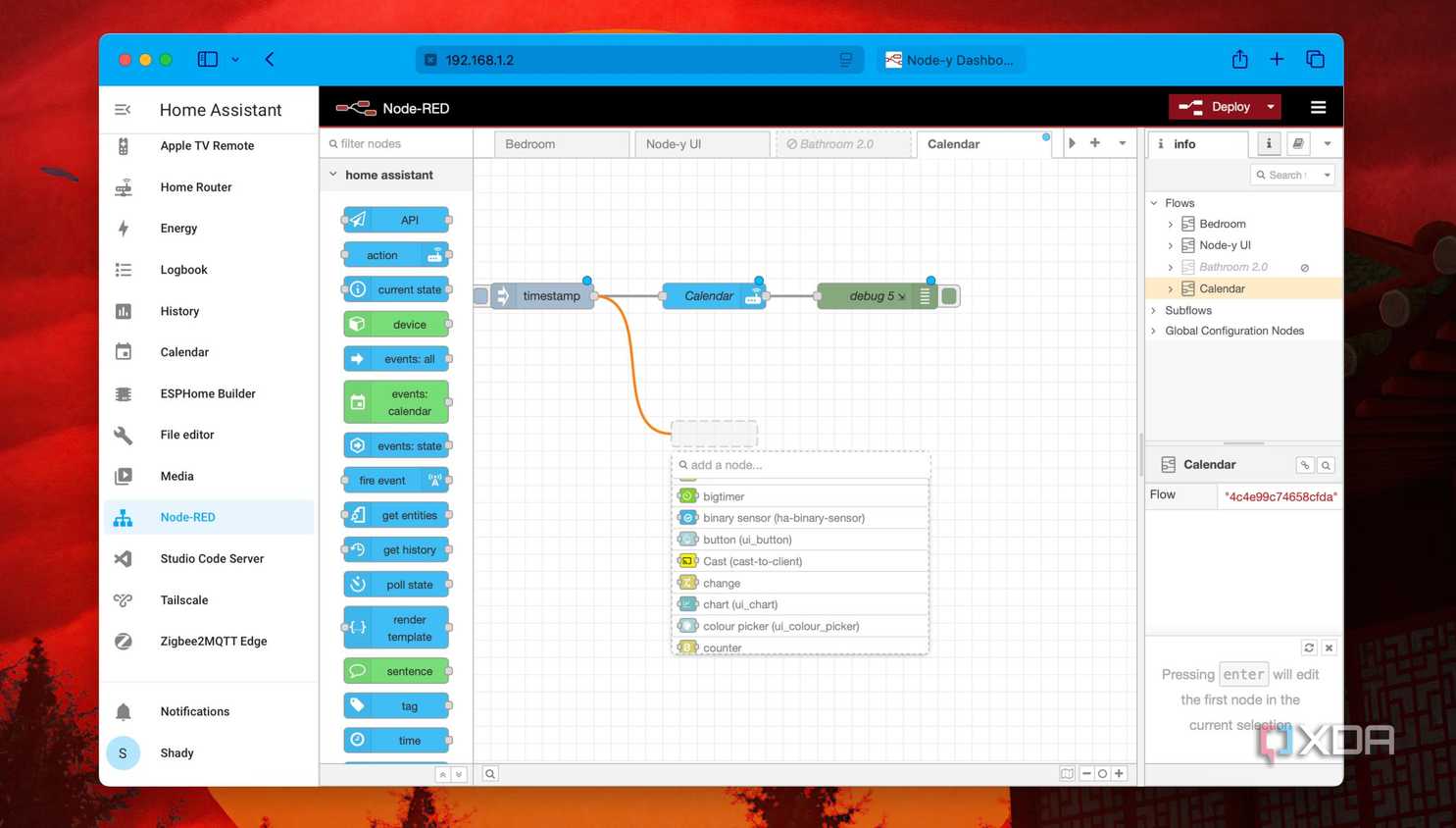Zoom out of the canvas

[x=1086, y=774]
